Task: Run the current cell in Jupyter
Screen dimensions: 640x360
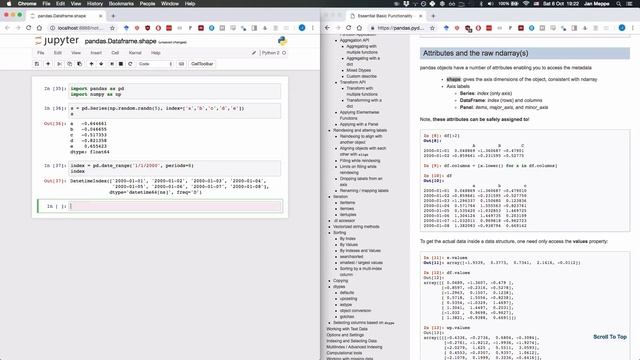Action: (x=112, y=64)
